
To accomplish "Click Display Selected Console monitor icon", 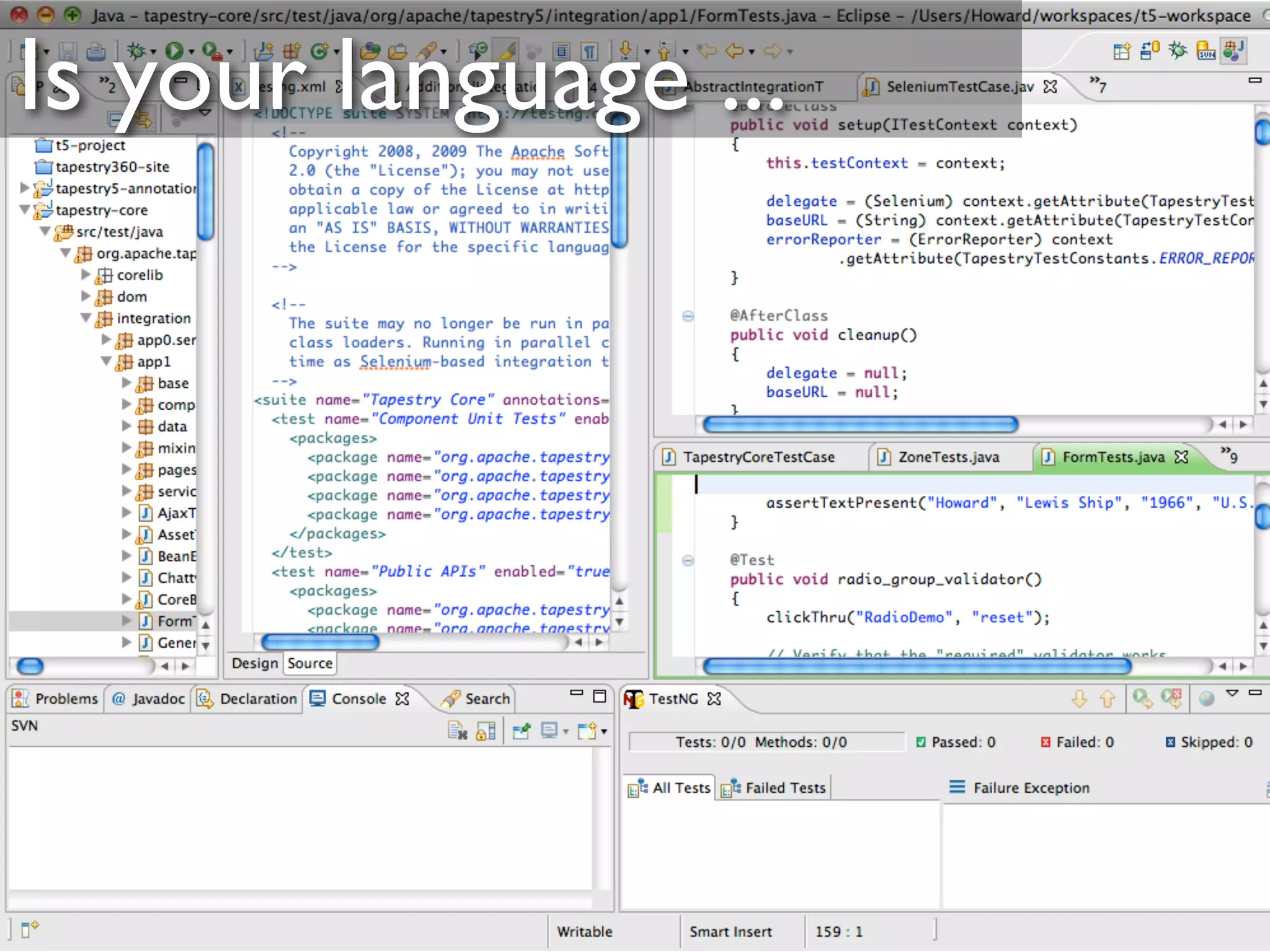I will pyautogui.click(x=549, y=731).
